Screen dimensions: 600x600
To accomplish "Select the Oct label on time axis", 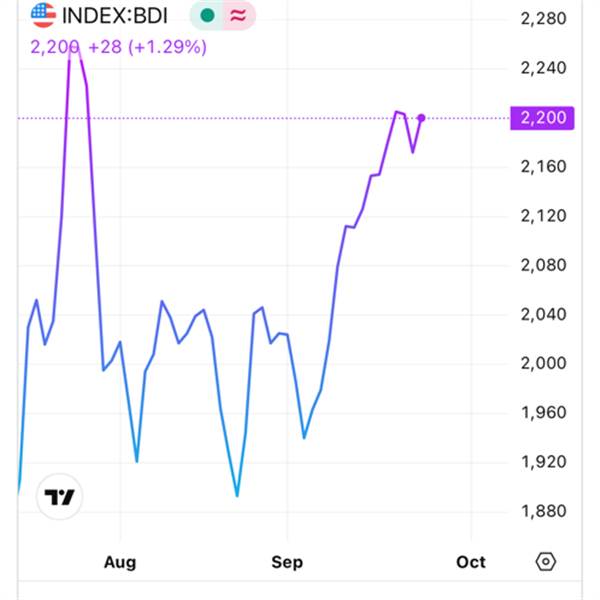I will click(471, 562).
